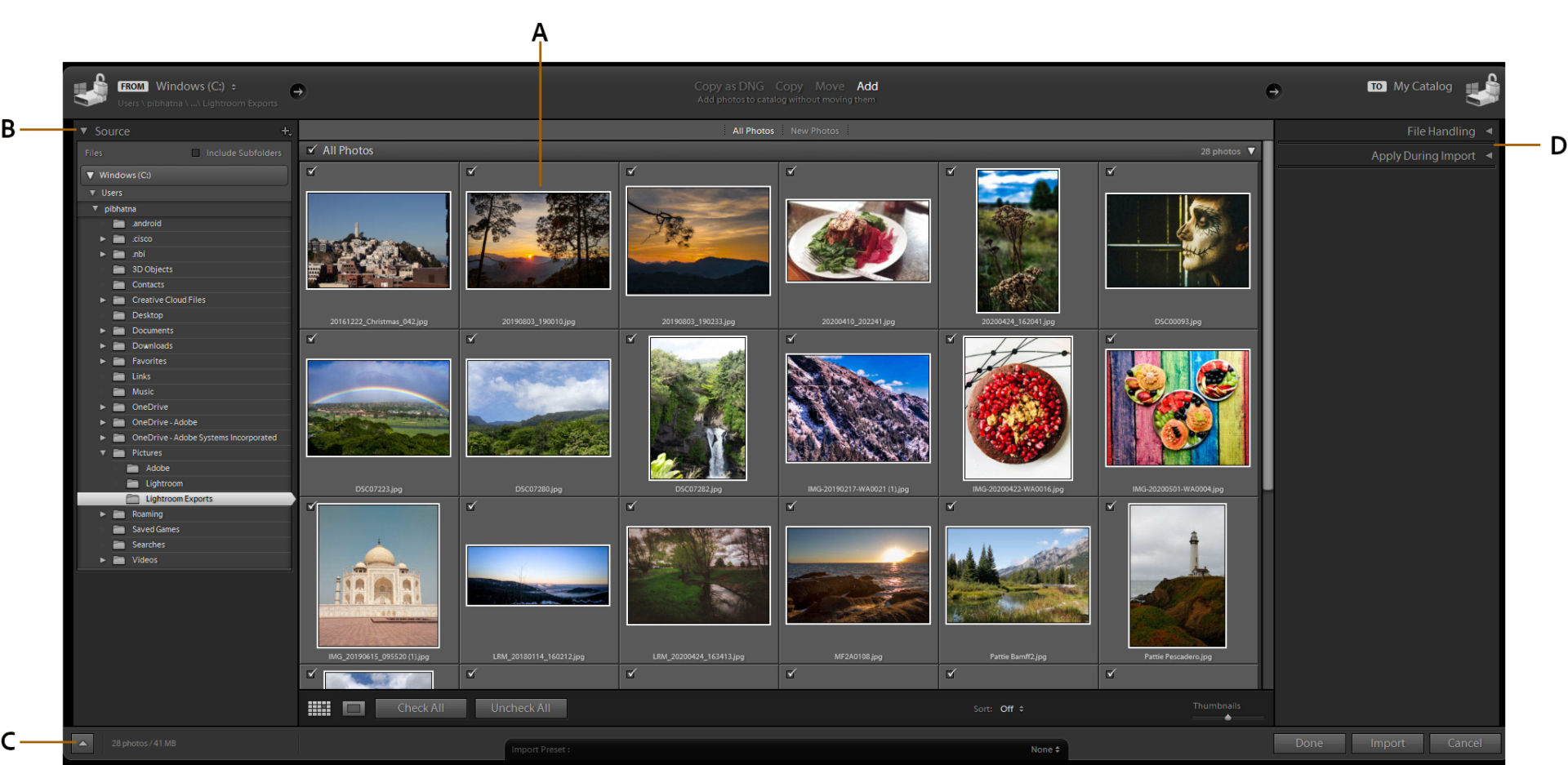Uncheck the DSC00093.jpg photo checkbox
The height and width of the screenshot is (765, 1568).
click(x=1111, y=171)
